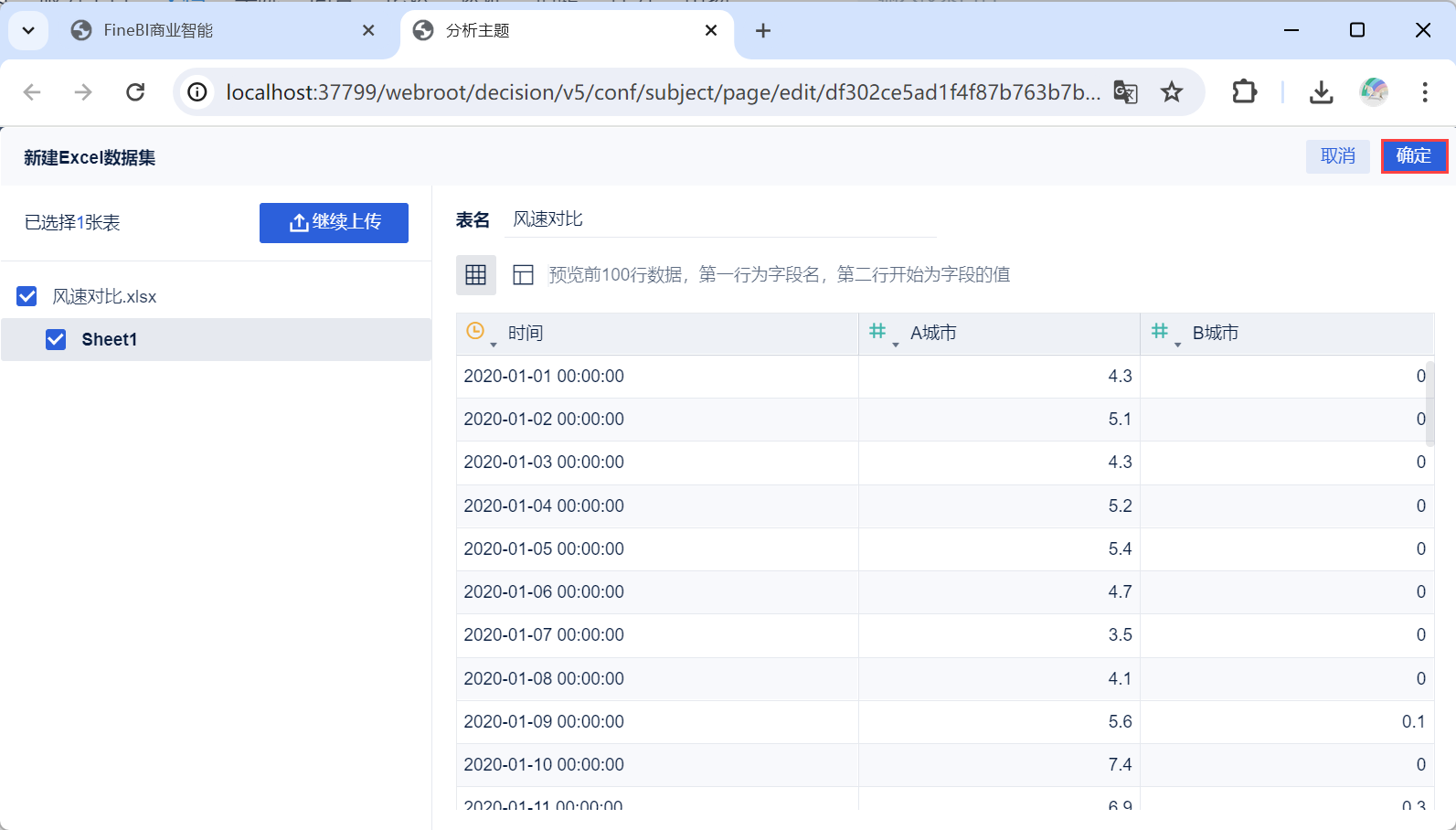Click the 新建Excel数据集 title
The width and height of the screenshot is (1456, 830).
click(90, 158)
